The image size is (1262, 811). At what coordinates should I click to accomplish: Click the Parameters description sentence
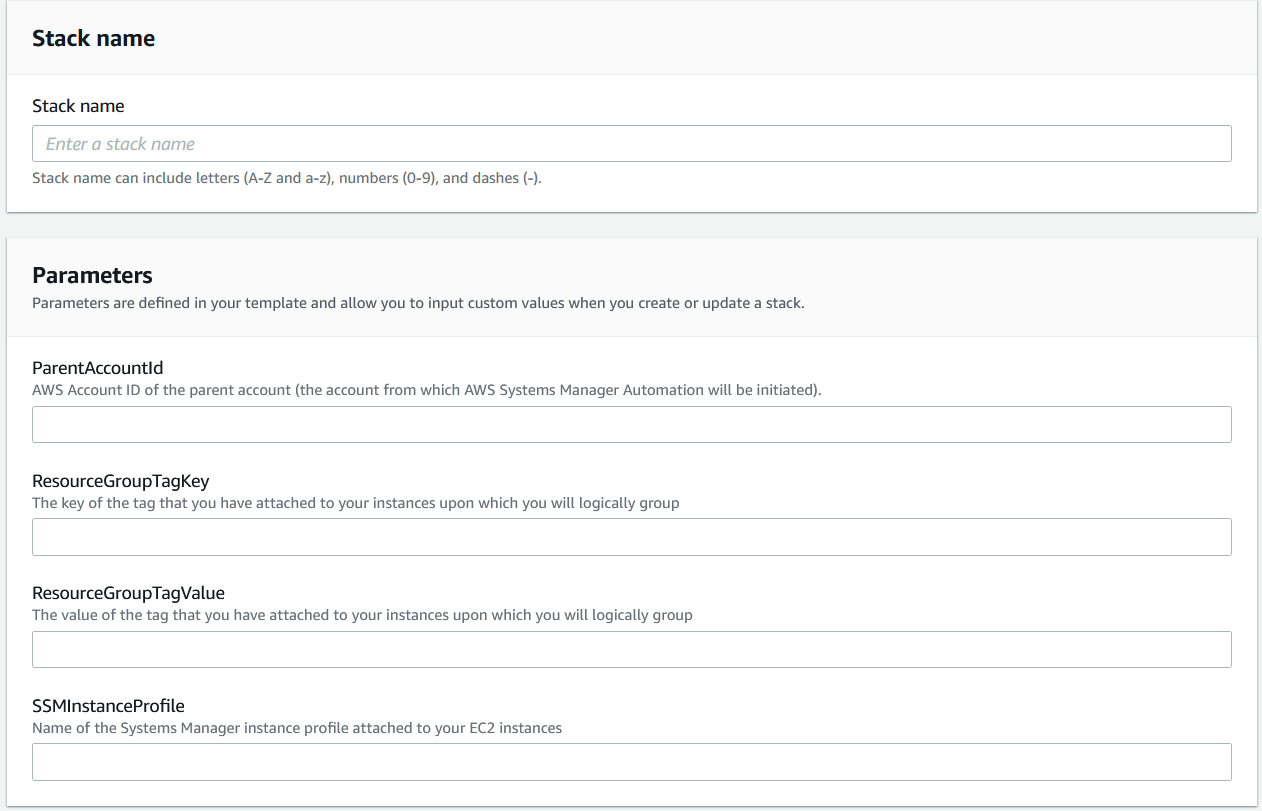416,302
